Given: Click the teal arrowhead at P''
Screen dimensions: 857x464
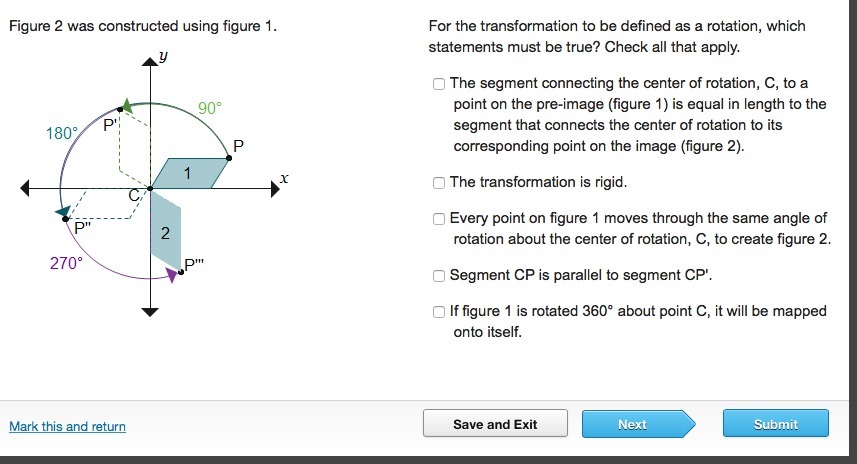Looking at the screenshot, I should 63,212.
